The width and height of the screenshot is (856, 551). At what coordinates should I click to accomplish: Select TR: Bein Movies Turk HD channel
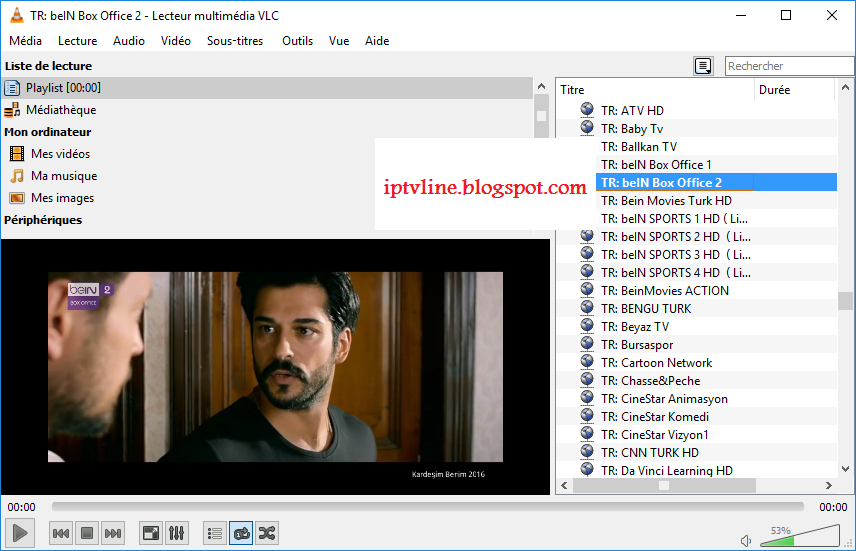pyautogui.click(x=666, y=201)
